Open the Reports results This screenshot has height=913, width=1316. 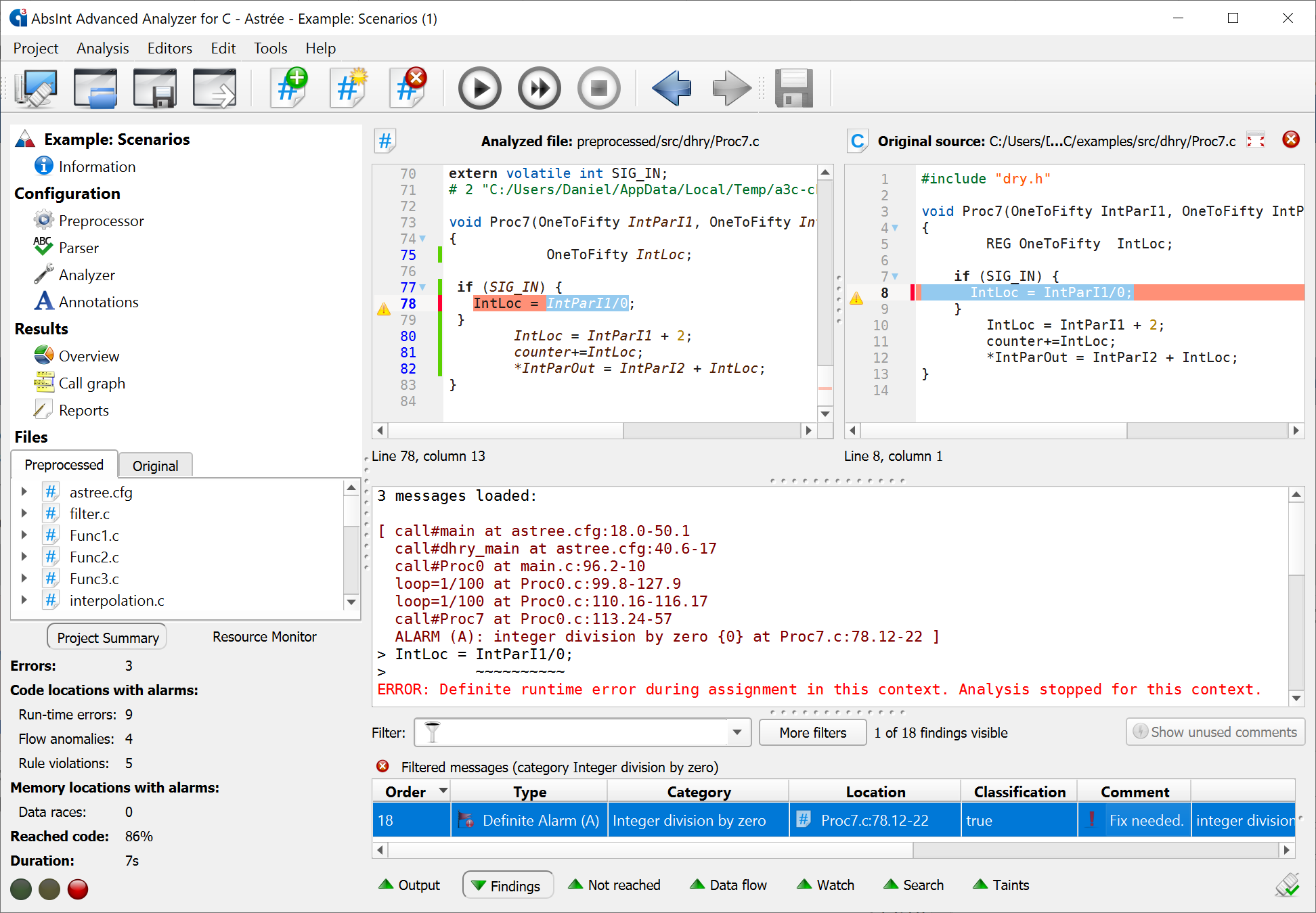pyautogui.click(x=83, y=410)
